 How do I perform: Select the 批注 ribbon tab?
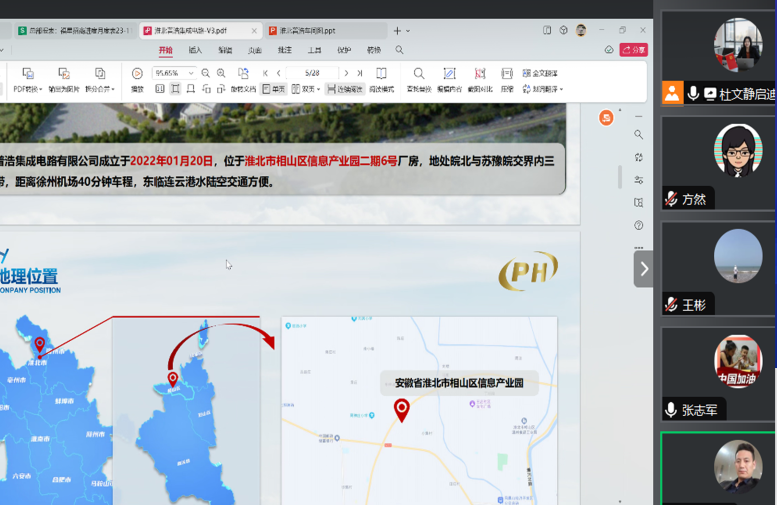click(284, 50)
